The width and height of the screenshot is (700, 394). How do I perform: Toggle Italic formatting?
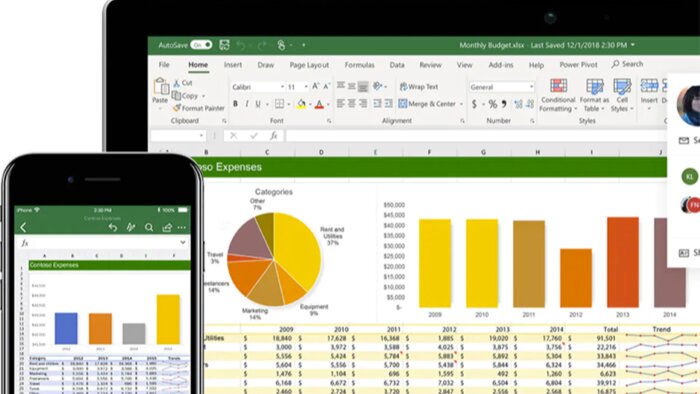pyautogui.click(x=246, y=104)
